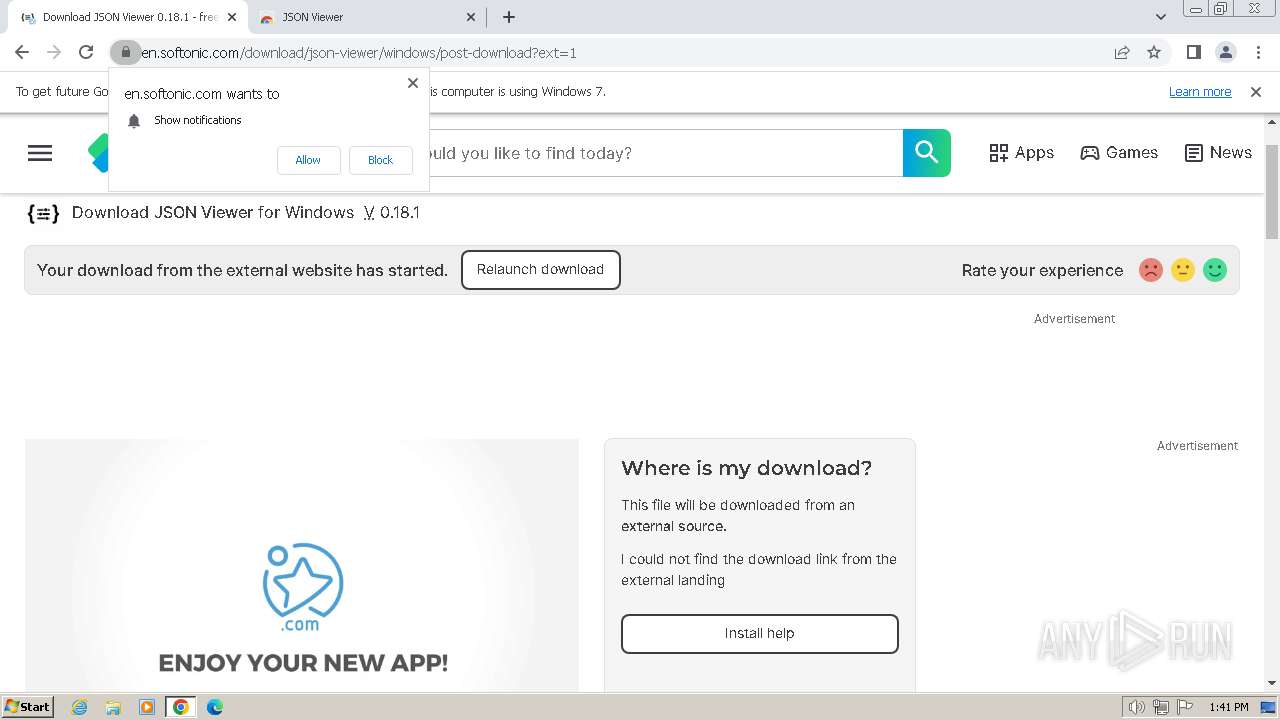Rate experience with happy green face
The image size is (1280, 720).
coord(1215,270)
